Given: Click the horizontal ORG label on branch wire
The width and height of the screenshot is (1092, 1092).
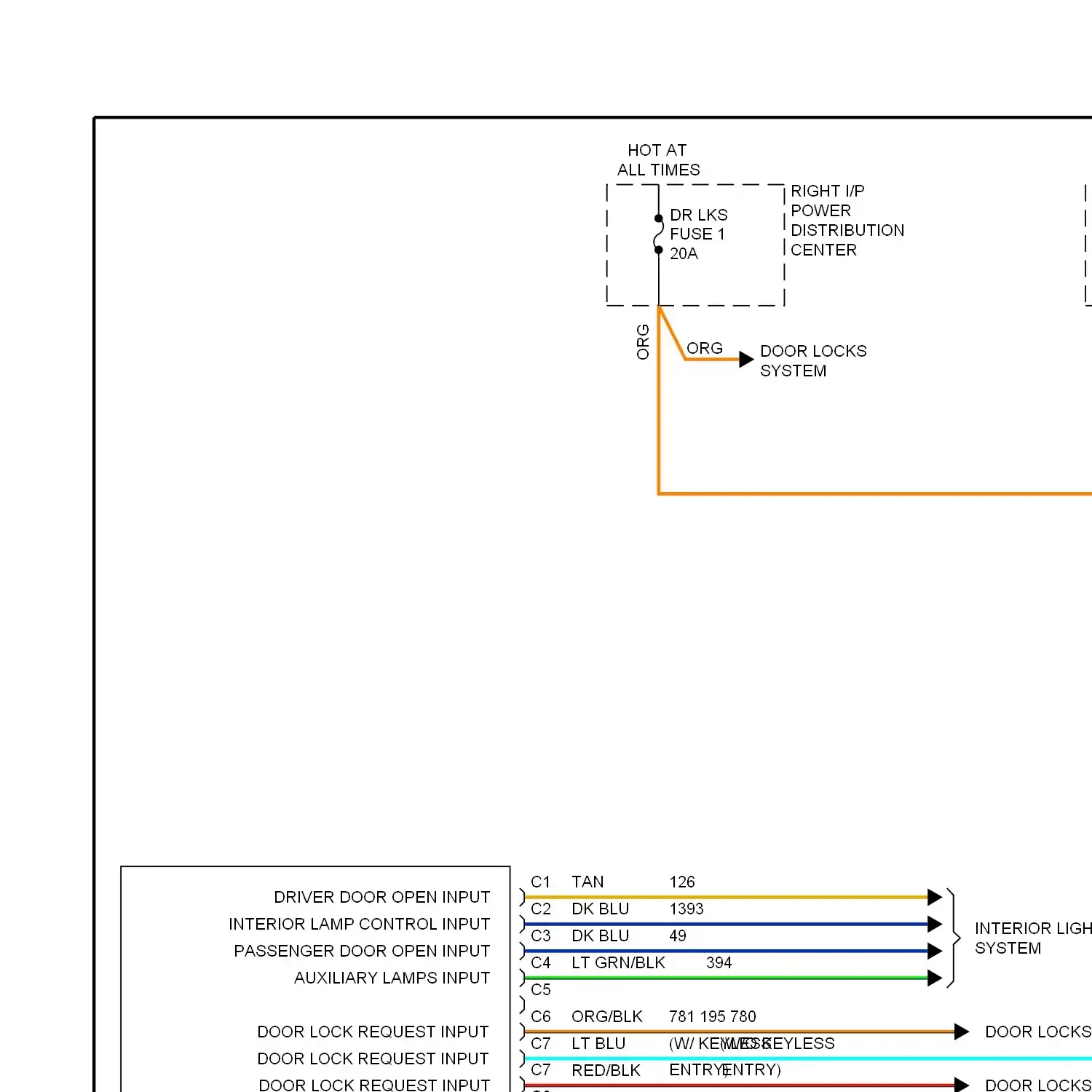Looking at the screenshot, I should [705, 349].
